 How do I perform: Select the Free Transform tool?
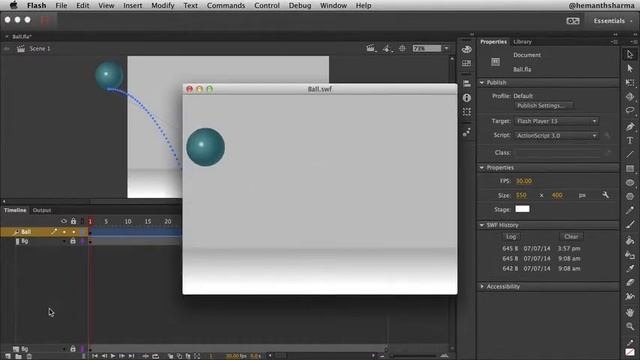[x=630, y=82]
